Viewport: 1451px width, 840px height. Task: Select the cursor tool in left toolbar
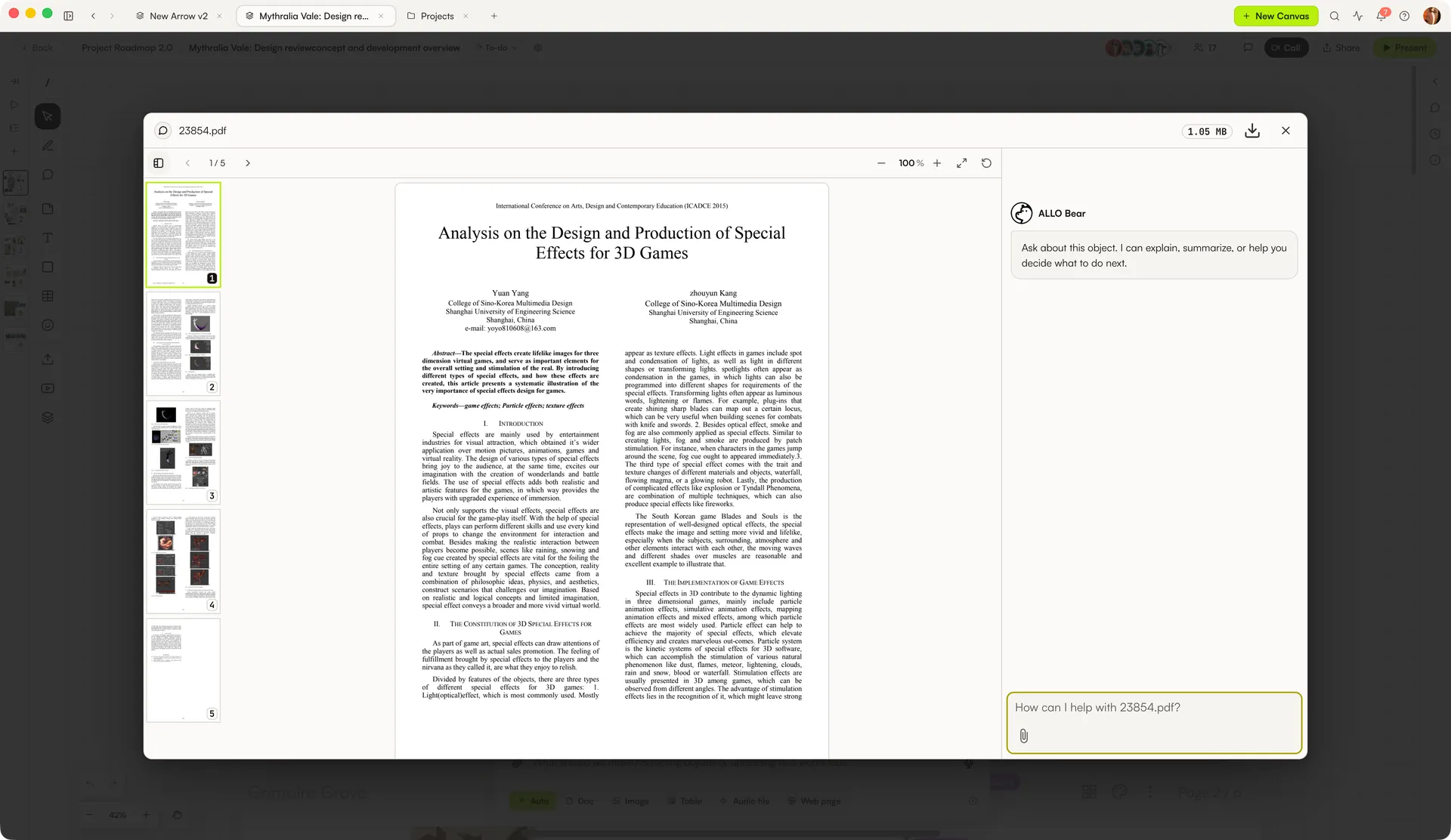point(48,116)
